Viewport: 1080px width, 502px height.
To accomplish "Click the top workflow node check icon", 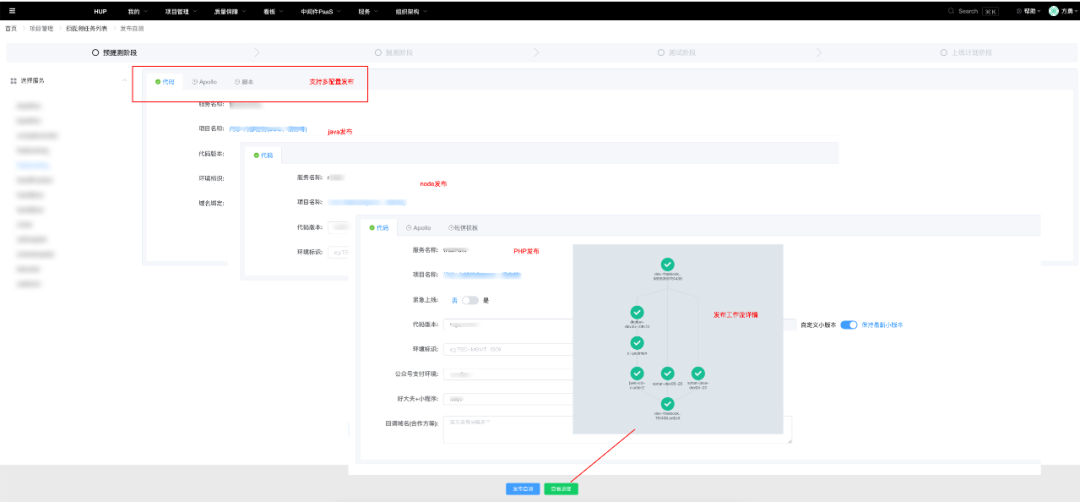I will 667,264.
